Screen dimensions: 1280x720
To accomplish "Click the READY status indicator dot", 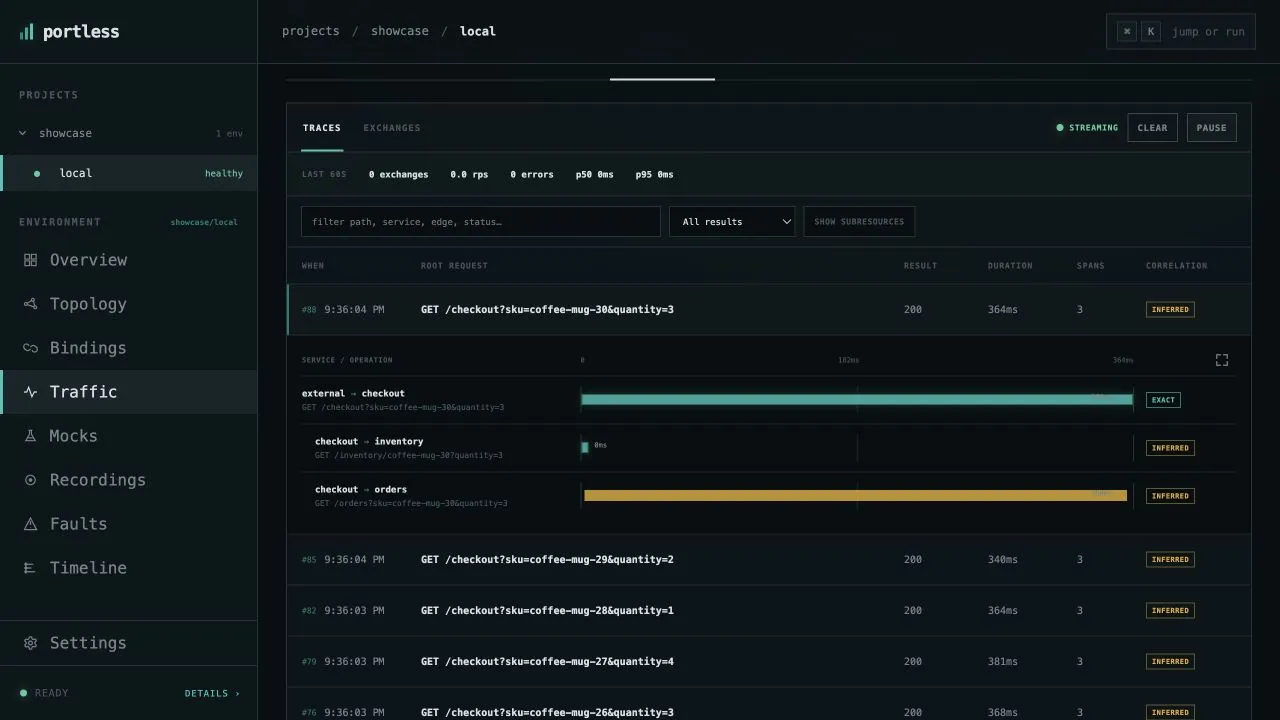I will 23,693.
